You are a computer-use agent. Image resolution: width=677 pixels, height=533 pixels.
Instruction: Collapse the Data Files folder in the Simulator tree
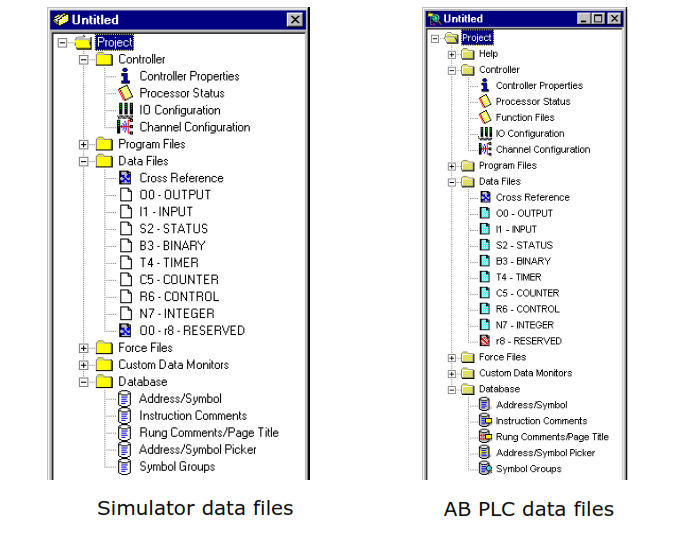point(84,161)
